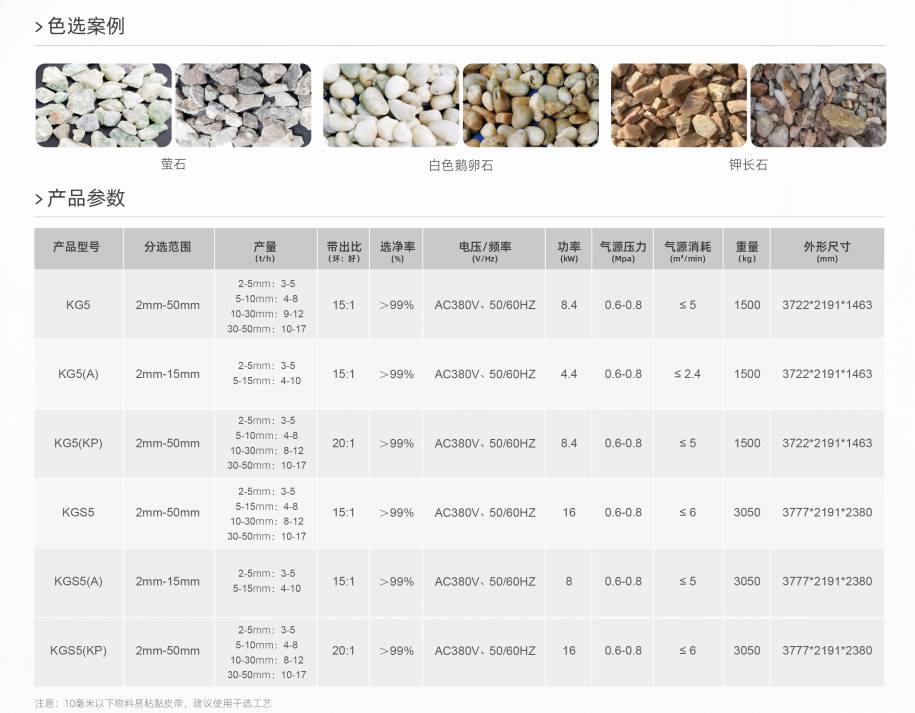Screen dimensions: 915x713
Task: Click the 功率 (kW) column header
Action: click(569, 249)
